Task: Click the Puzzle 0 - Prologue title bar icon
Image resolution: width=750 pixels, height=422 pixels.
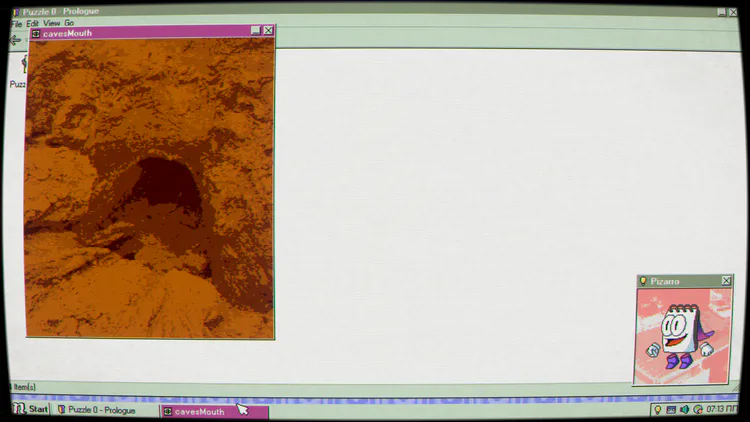Action: point(17,11)
